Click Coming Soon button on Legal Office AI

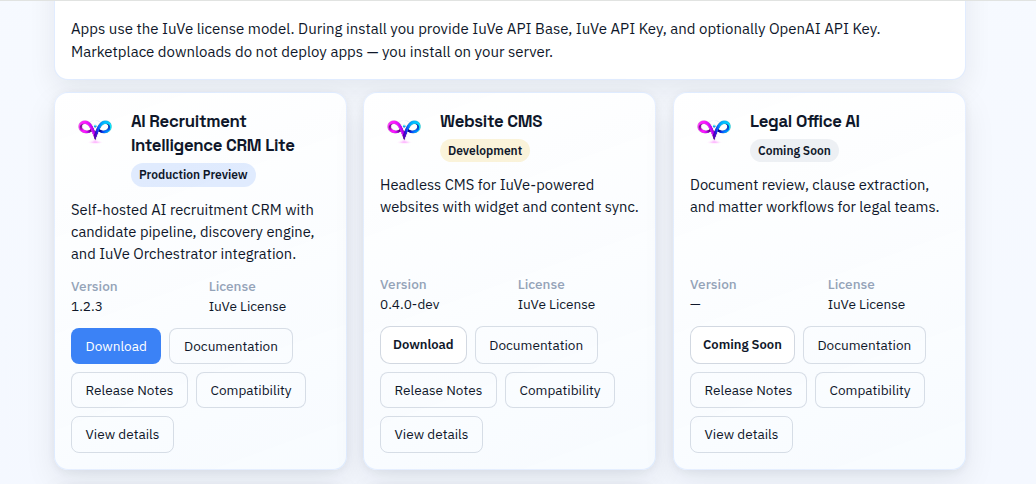743,345
